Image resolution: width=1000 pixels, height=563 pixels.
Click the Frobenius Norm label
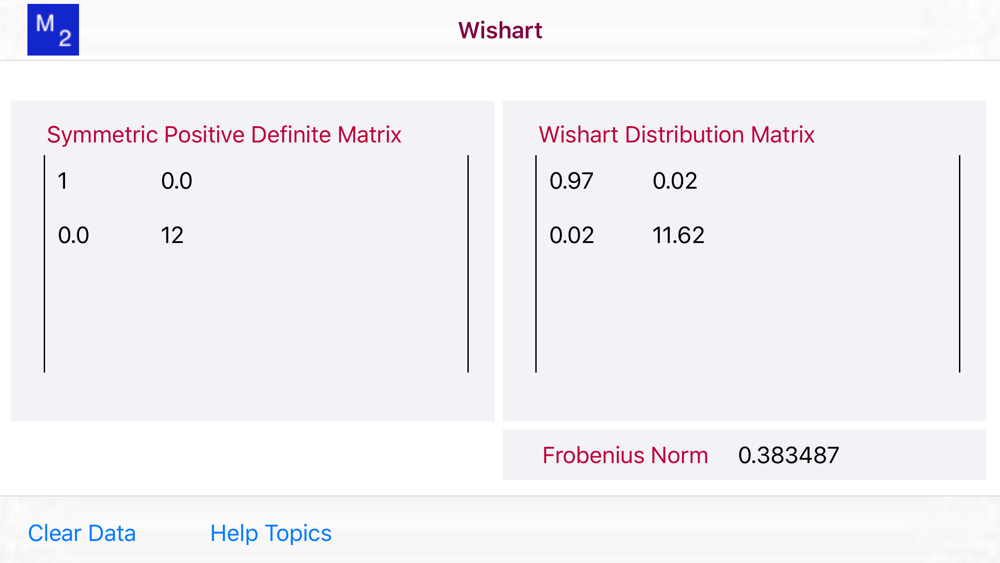[625, 455]
